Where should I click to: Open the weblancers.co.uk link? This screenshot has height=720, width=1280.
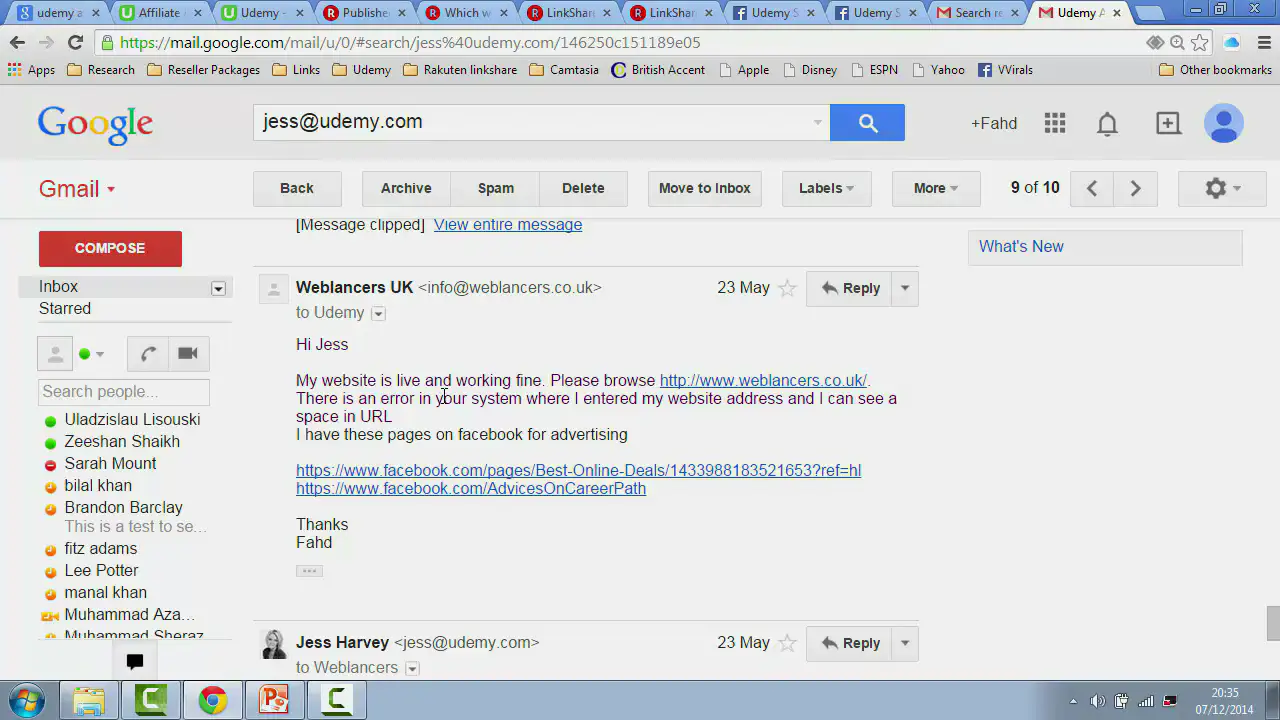[763, 381]
